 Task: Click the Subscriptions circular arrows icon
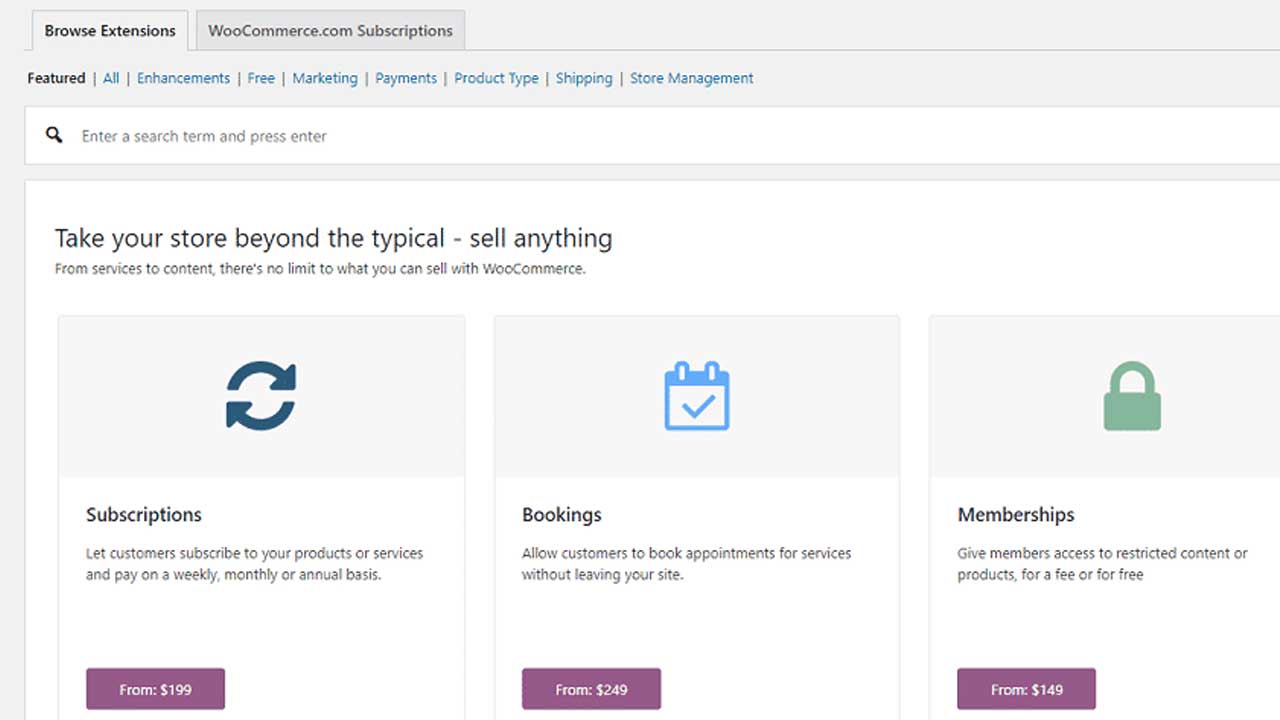tap(261, 396)
